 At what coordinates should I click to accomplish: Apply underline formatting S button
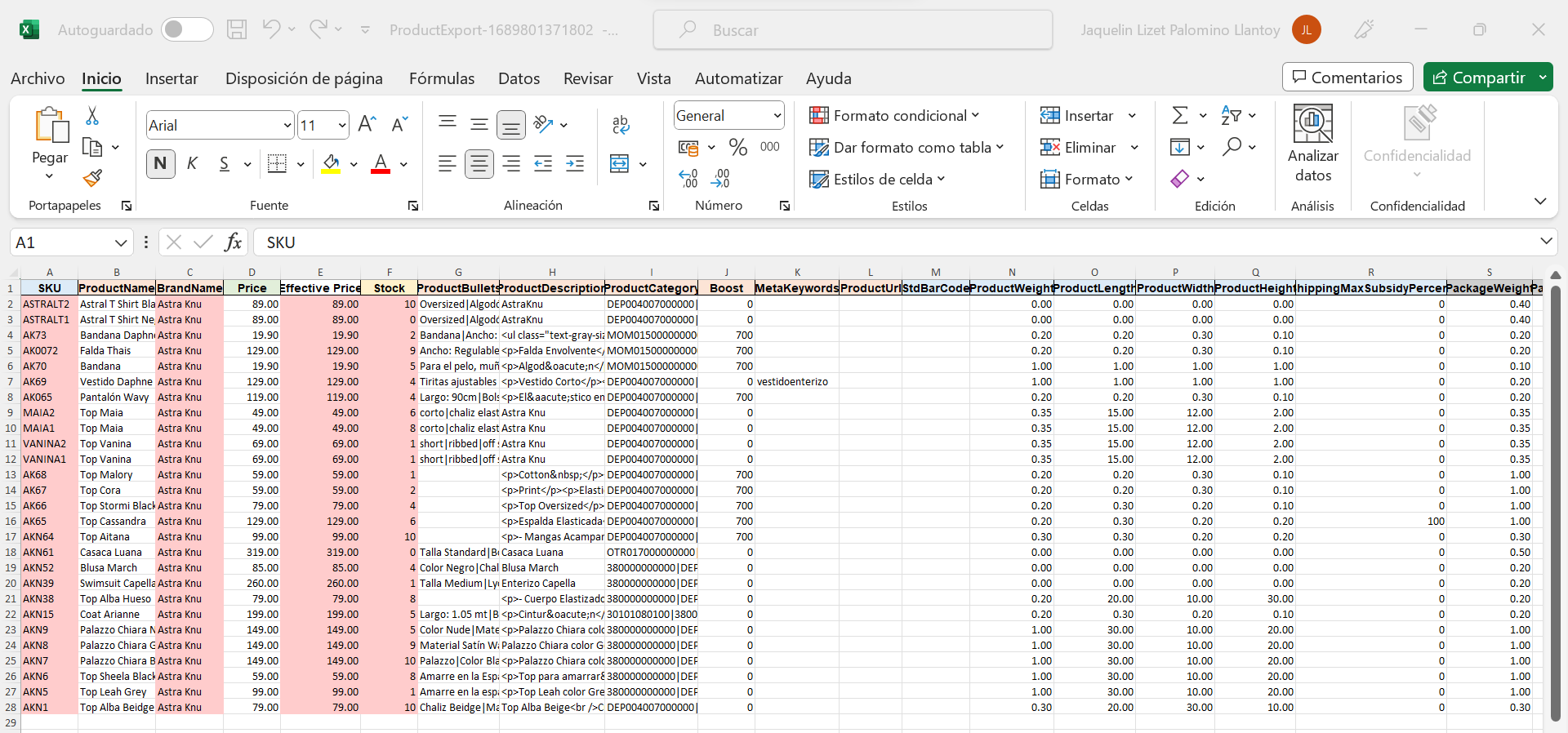pos(225,163)
